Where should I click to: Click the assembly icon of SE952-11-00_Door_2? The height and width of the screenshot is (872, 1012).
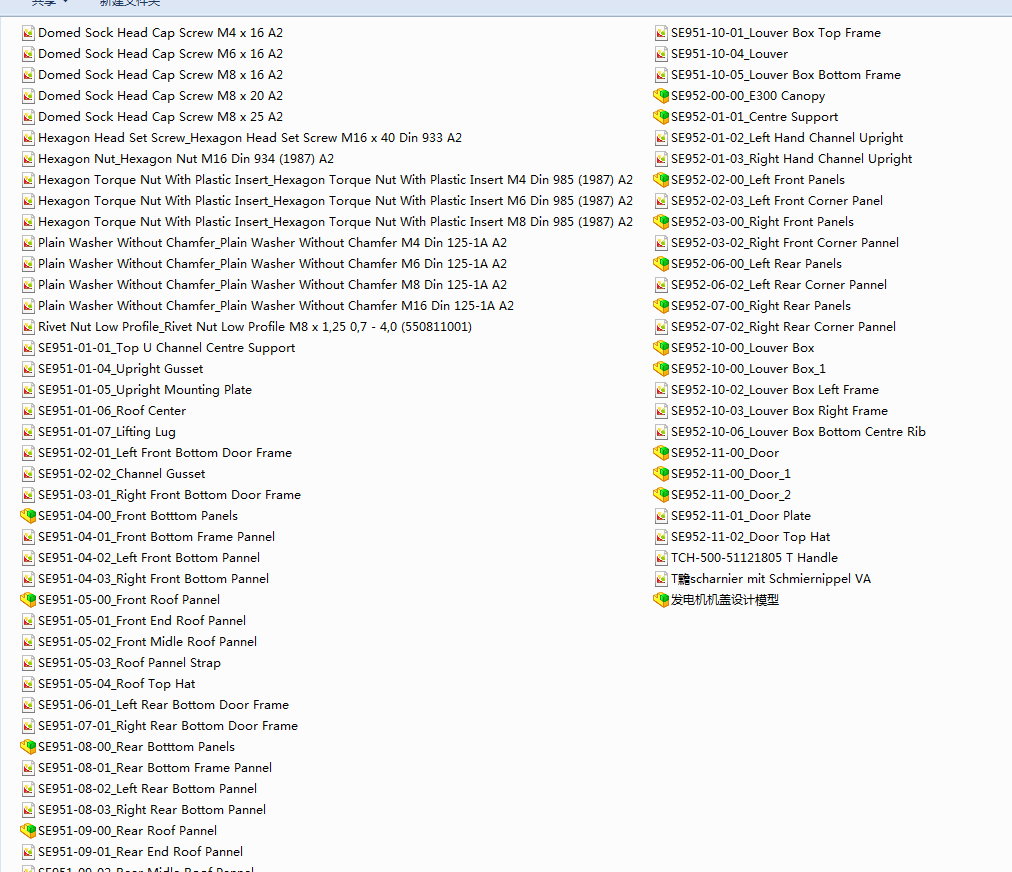(x=661, y=494)
